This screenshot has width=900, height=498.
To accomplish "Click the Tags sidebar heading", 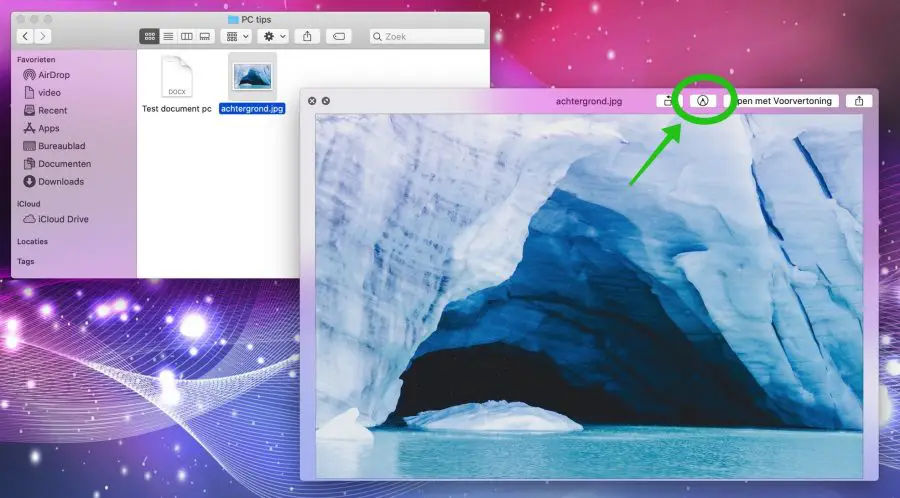I will [25, 261].
